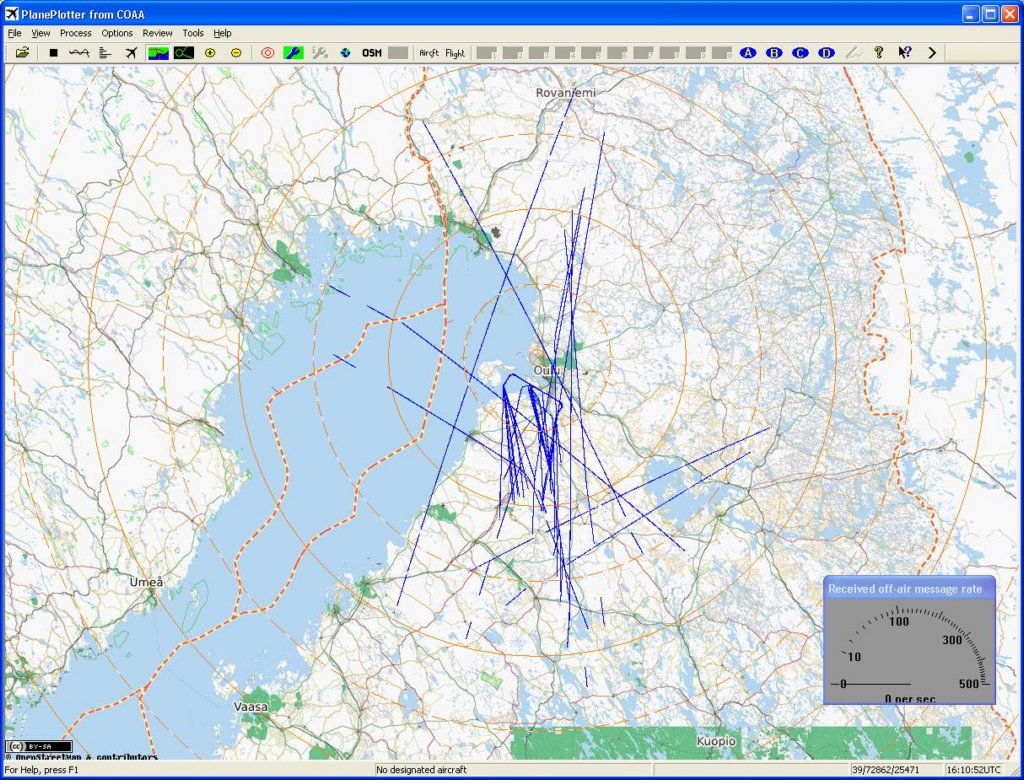Image resolution: width=1024 pixels, height=780 pixels.
Task: Click the message rate gauge dial
Action: click(909, 651)
